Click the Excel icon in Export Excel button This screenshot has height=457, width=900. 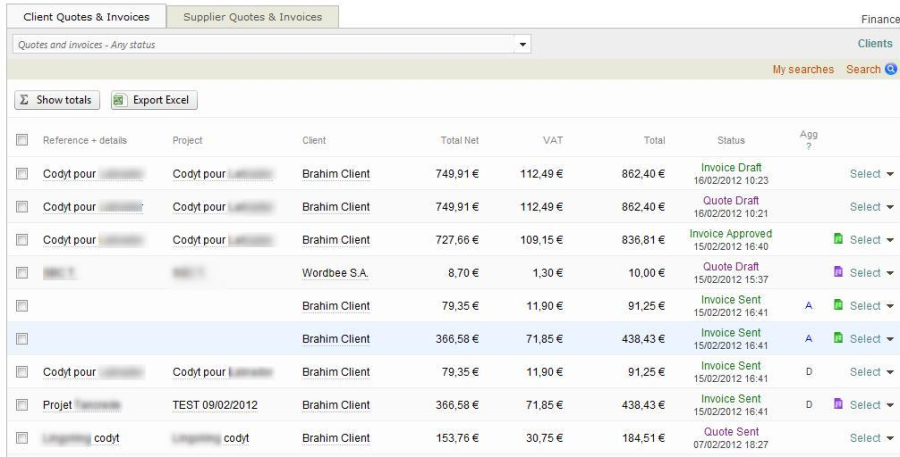point(118,100)
